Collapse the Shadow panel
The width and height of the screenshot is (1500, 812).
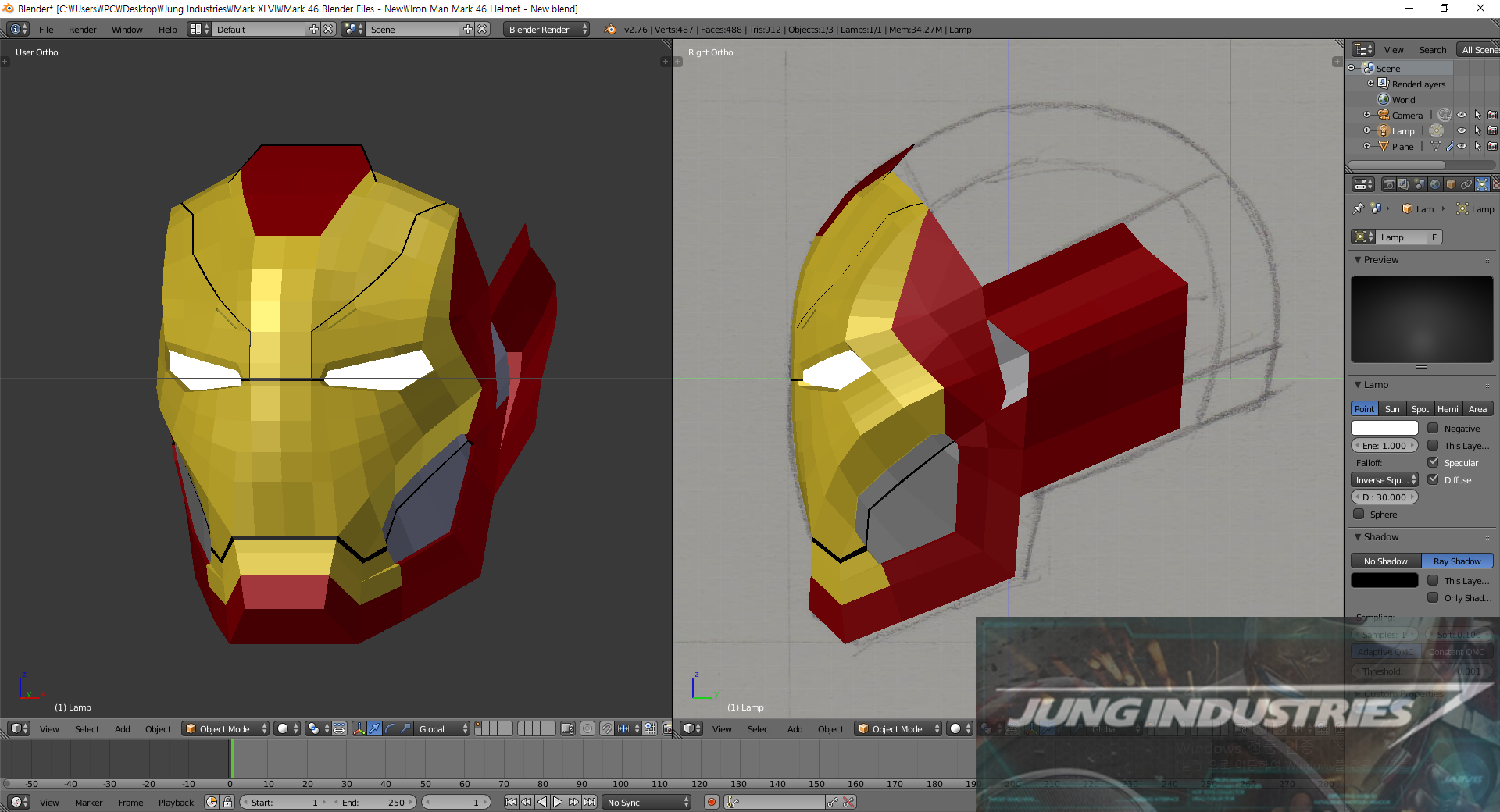[x=1358, y=536]
